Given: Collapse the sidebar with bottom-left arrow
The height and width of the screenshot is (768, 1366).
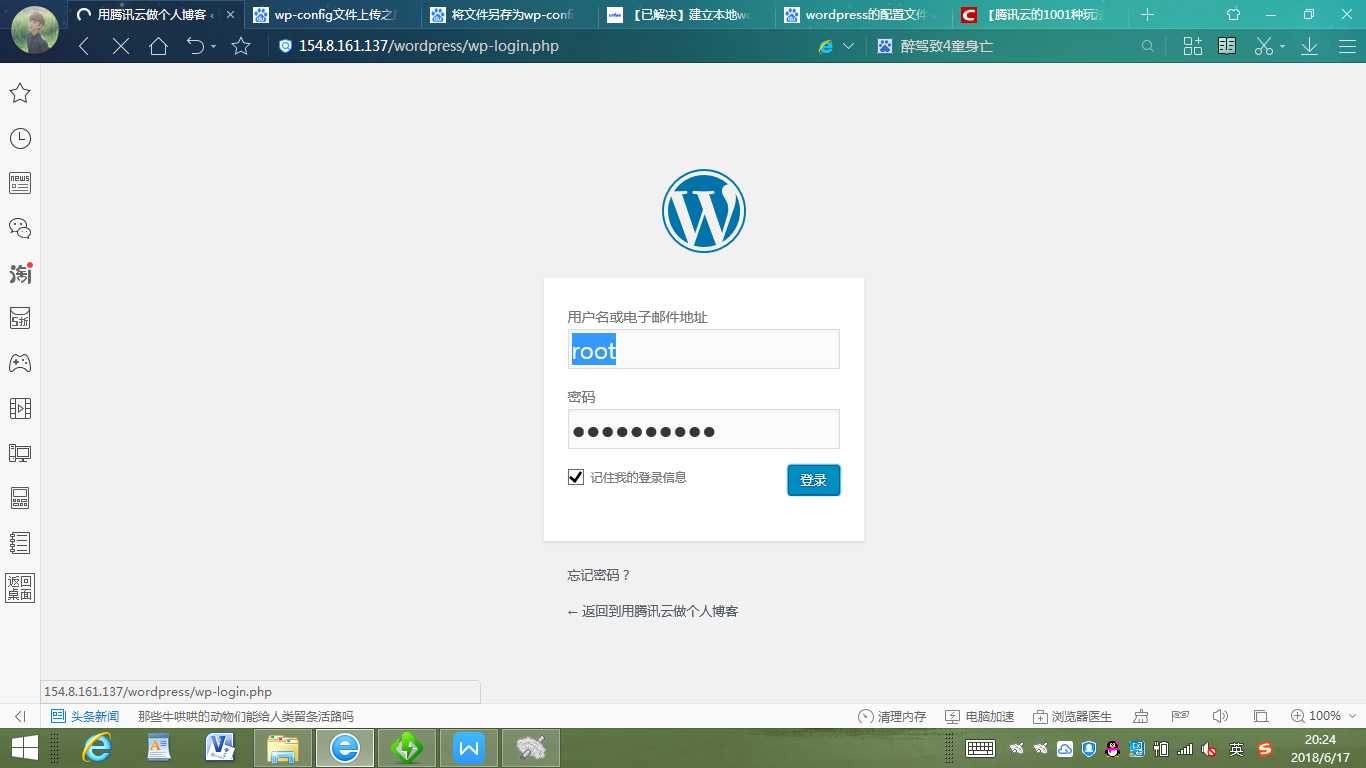Looking at the screenshot, I should coord(19,716).
